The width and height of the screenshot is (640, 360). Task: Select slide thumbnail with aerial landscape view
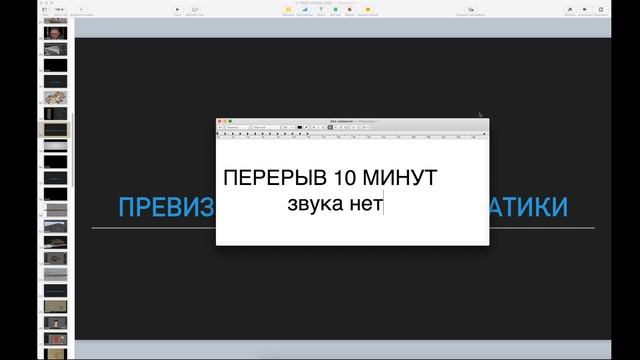pyautogui.click(x=56, y=226)
